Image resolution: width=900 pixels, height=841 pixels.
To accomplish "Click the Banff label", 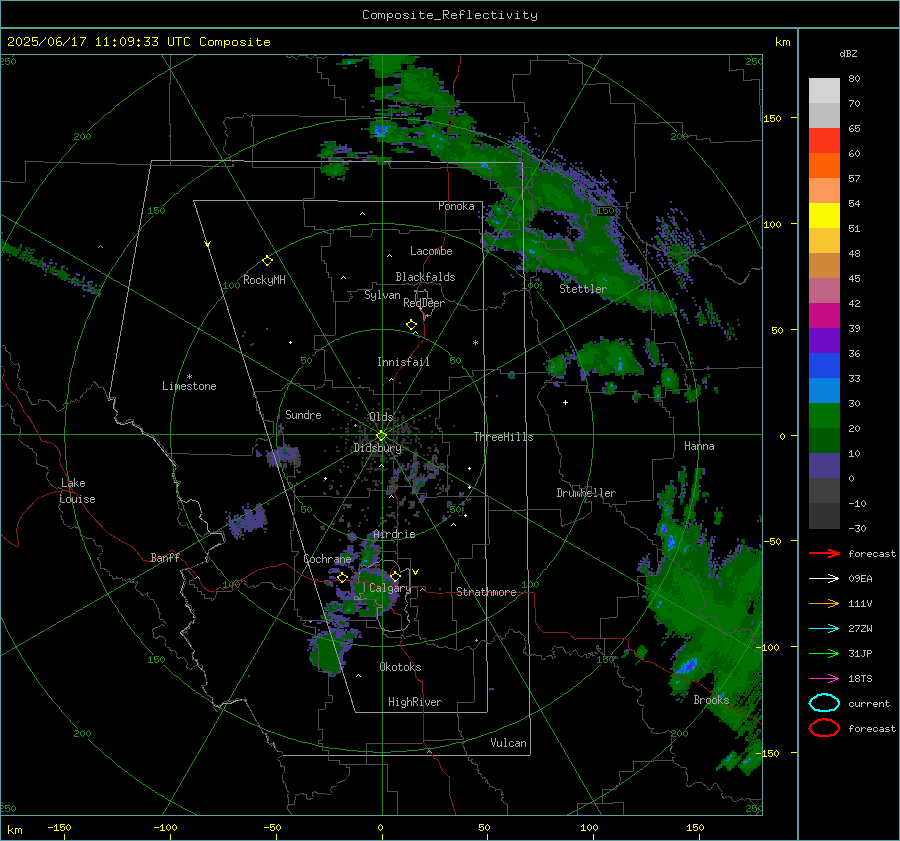I will (x=165, y=557).
